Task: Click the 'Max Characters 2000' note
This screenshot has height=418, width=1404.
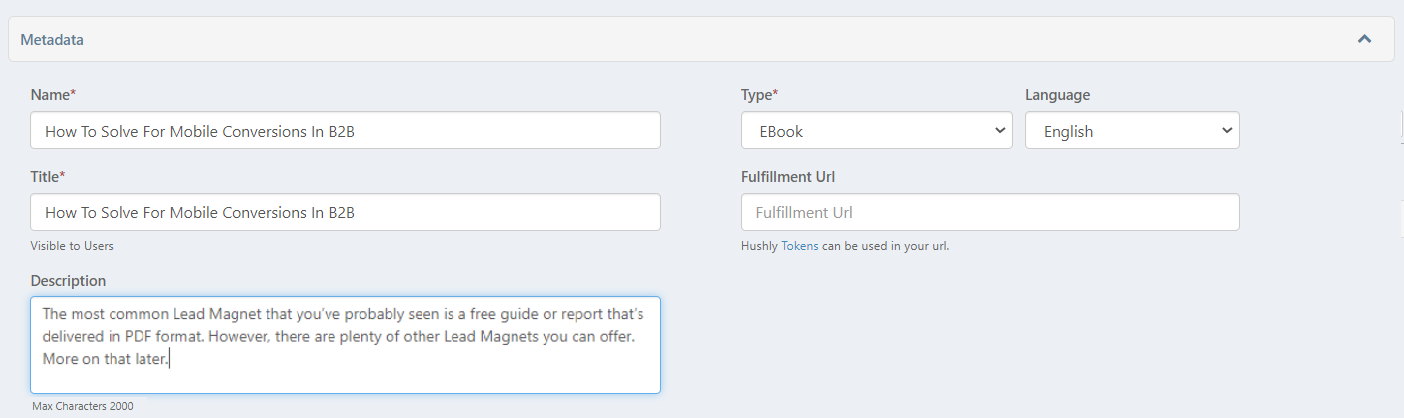Action: tap(82, 406)
